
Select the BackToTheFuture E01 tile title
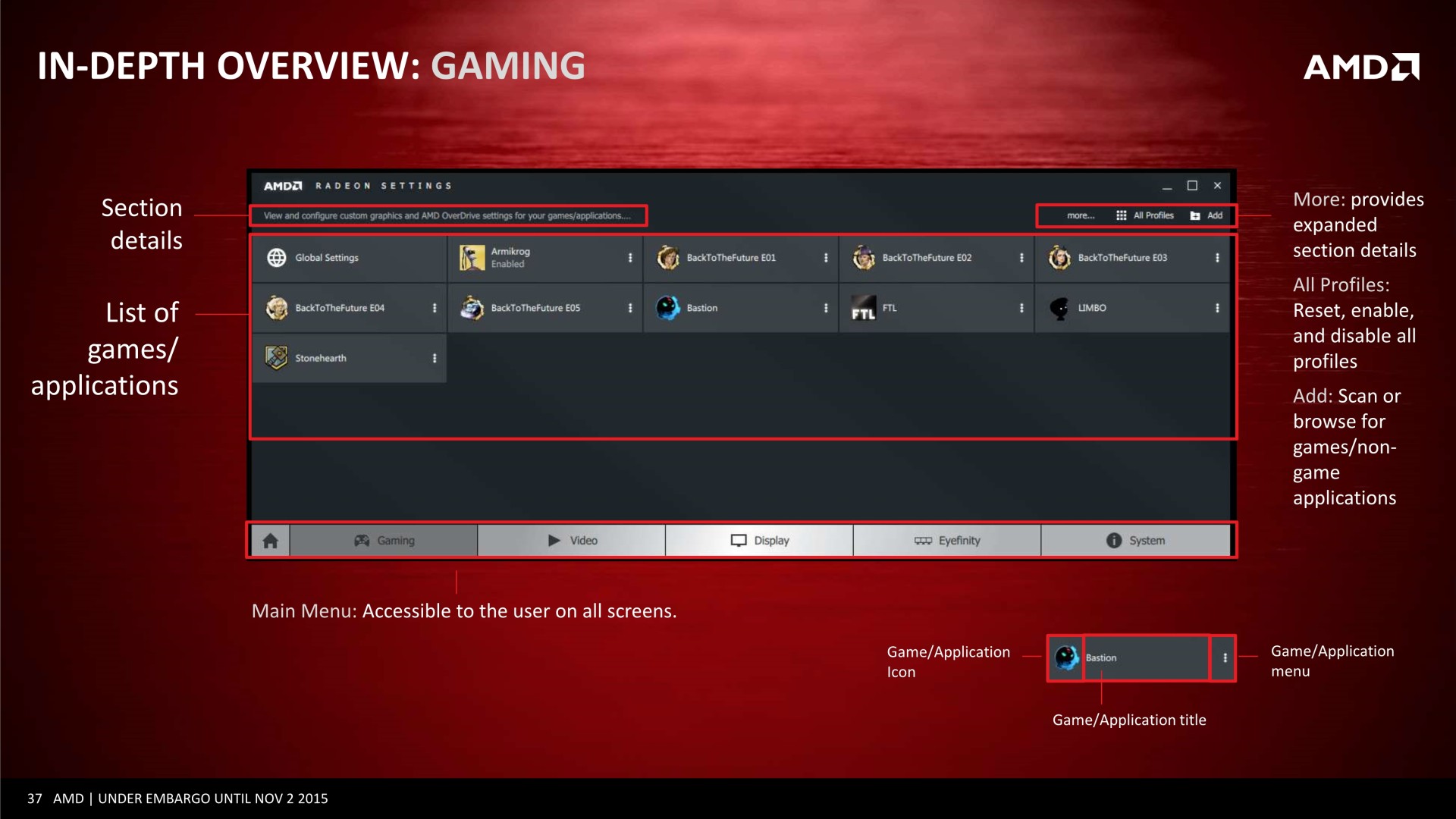(x=731, y=258)
